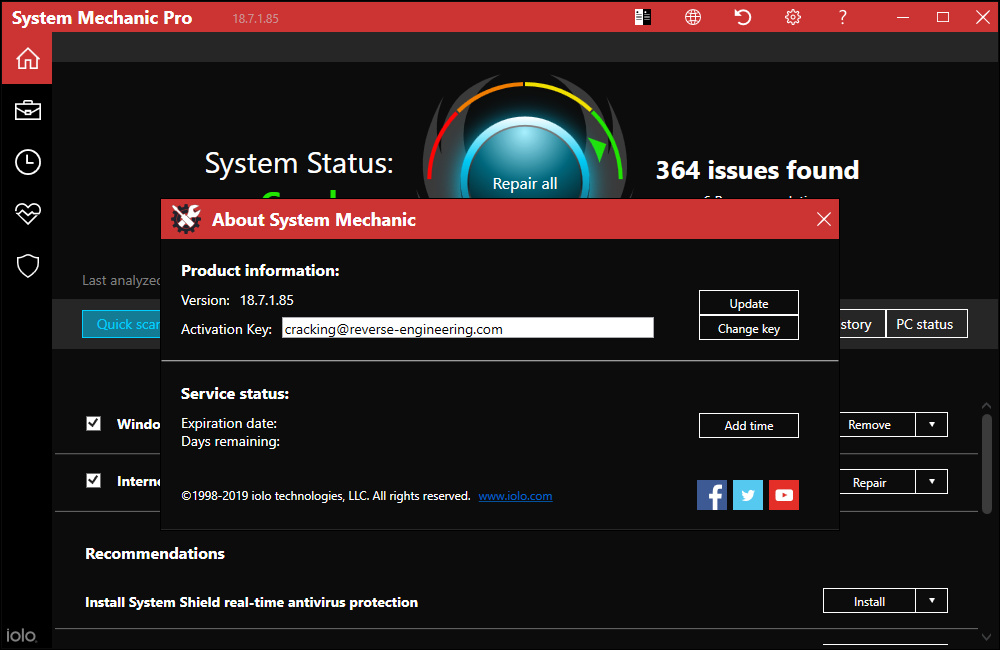Screen dimensions: 1000x650
Task: Click the iolo logo in sidebar
Action: (22, 635)
